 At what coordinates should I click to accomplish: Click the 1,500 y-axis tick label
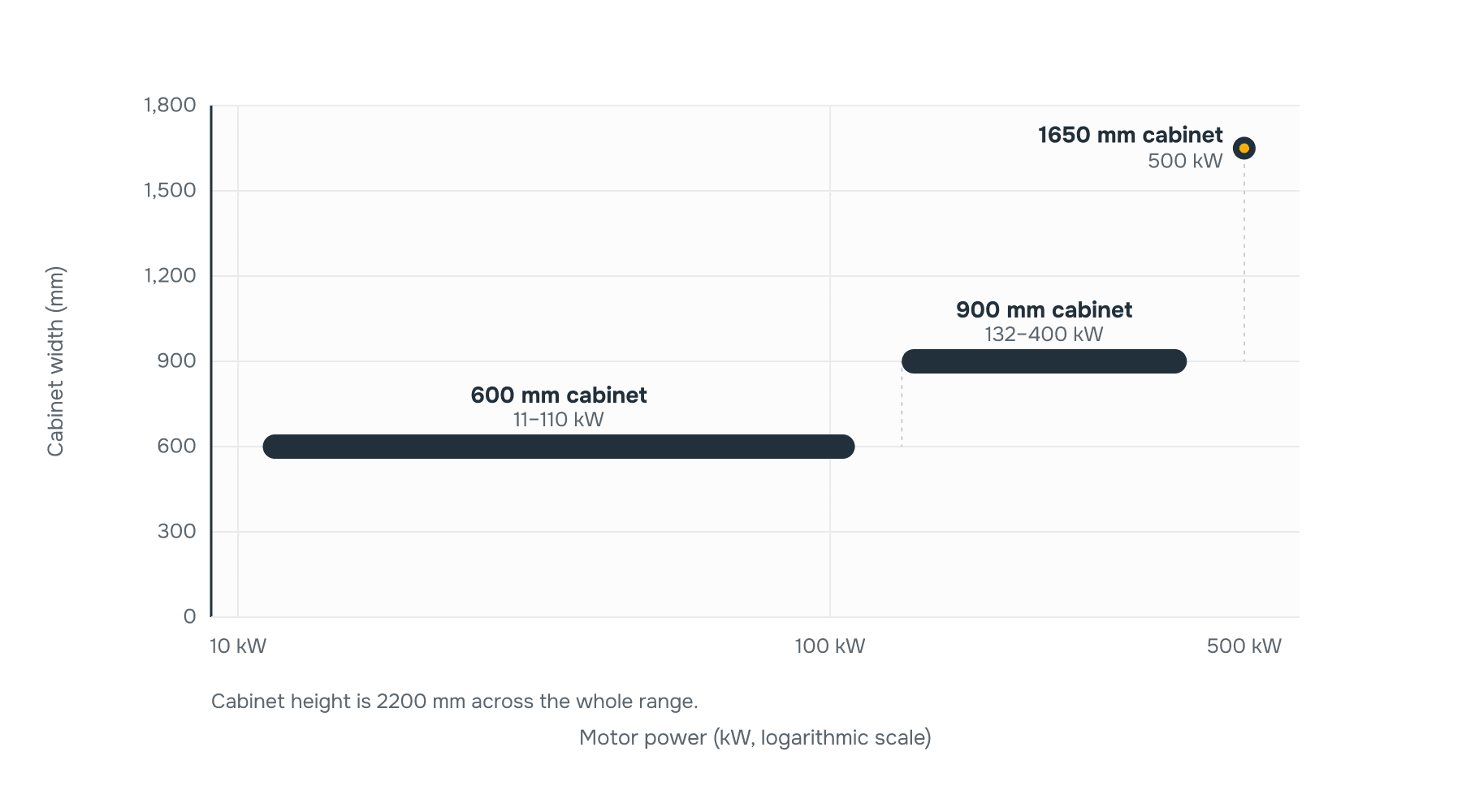170,191
